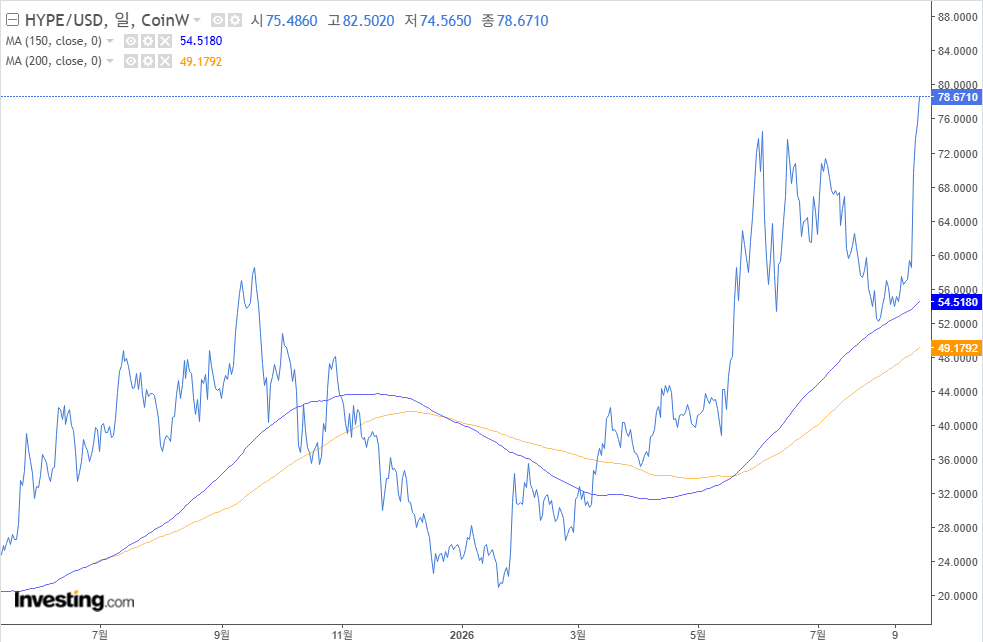Click the MA 150 value 54.5180 in legend

pos(201,41)
